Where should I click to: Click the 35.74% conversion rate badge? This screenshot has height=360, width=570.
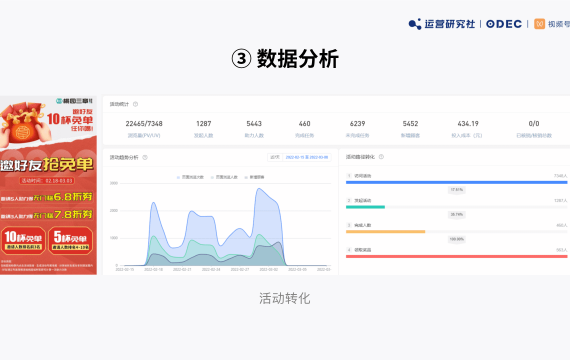[457, 215]
